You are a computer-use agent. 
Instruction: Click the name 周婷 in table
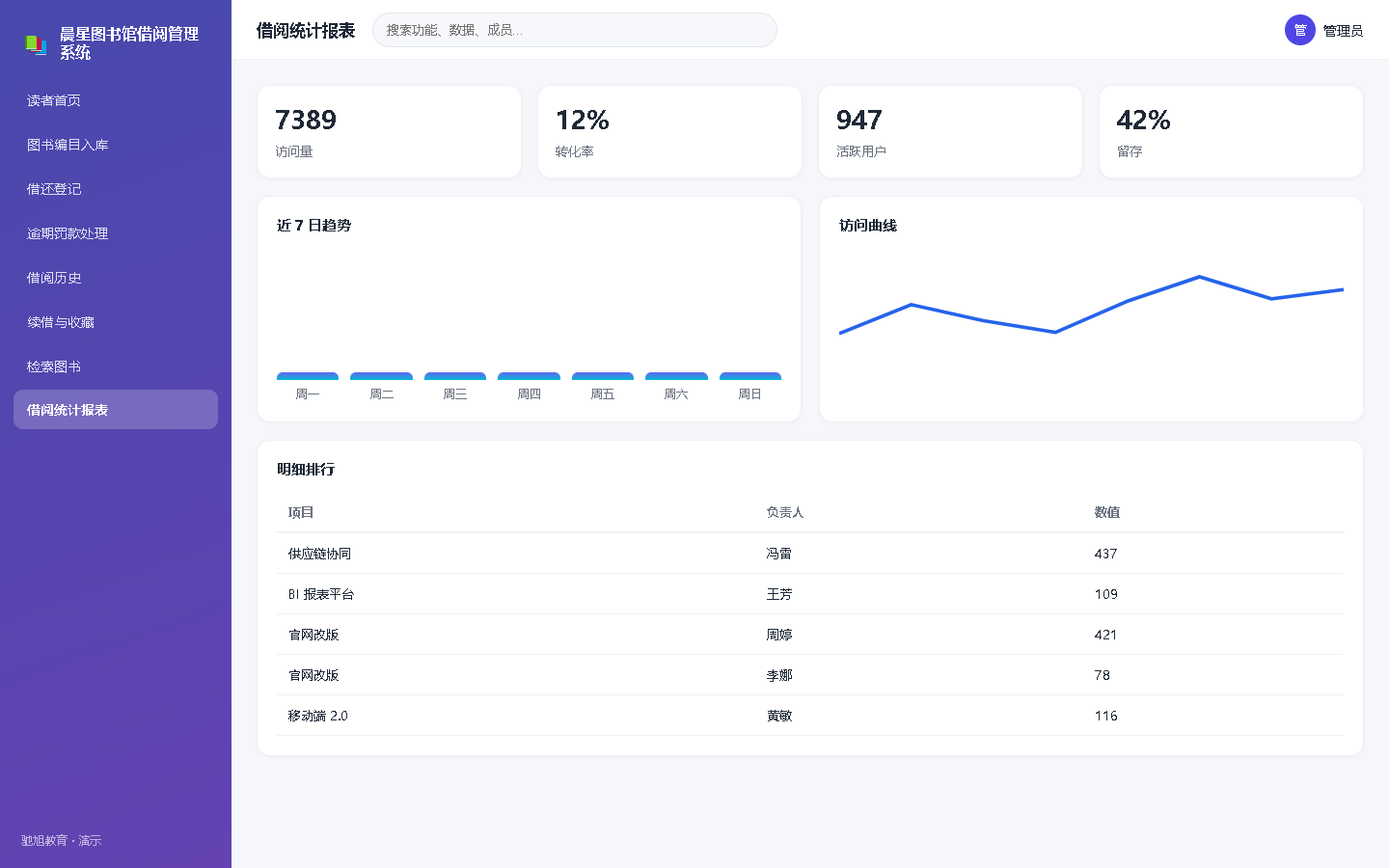click(x=779, y=635)
